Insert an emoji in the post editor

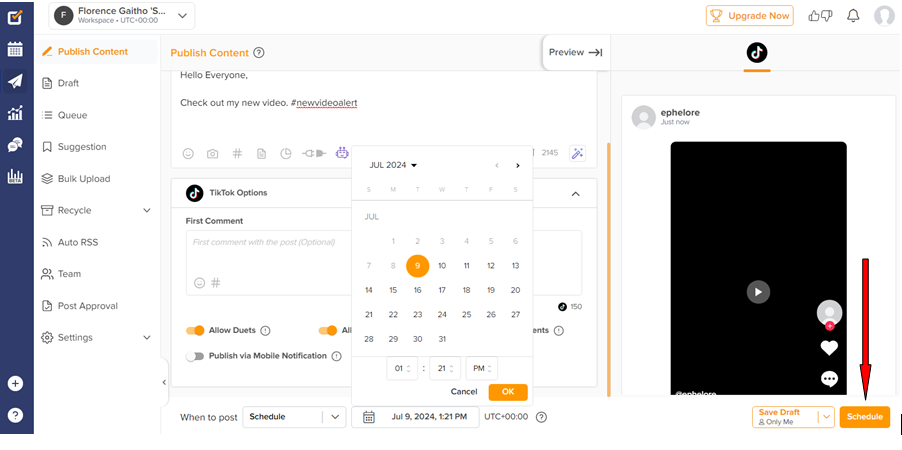188,153
